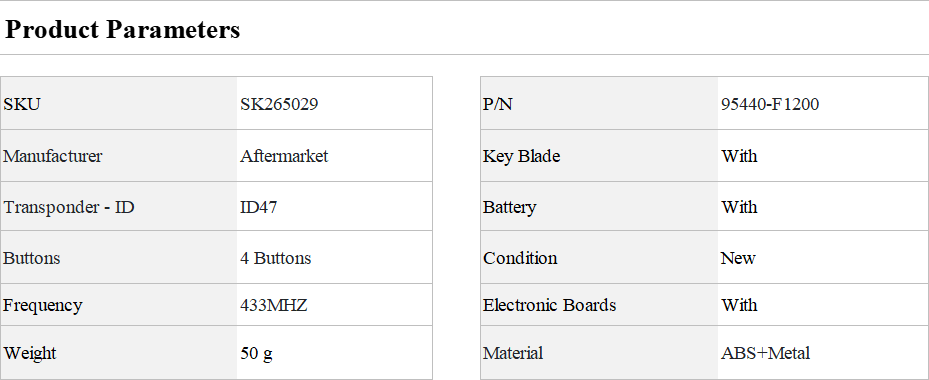The width and height of the screenshot is (929, 380).
Task: Click the Weight label cell
Action: 118,353
